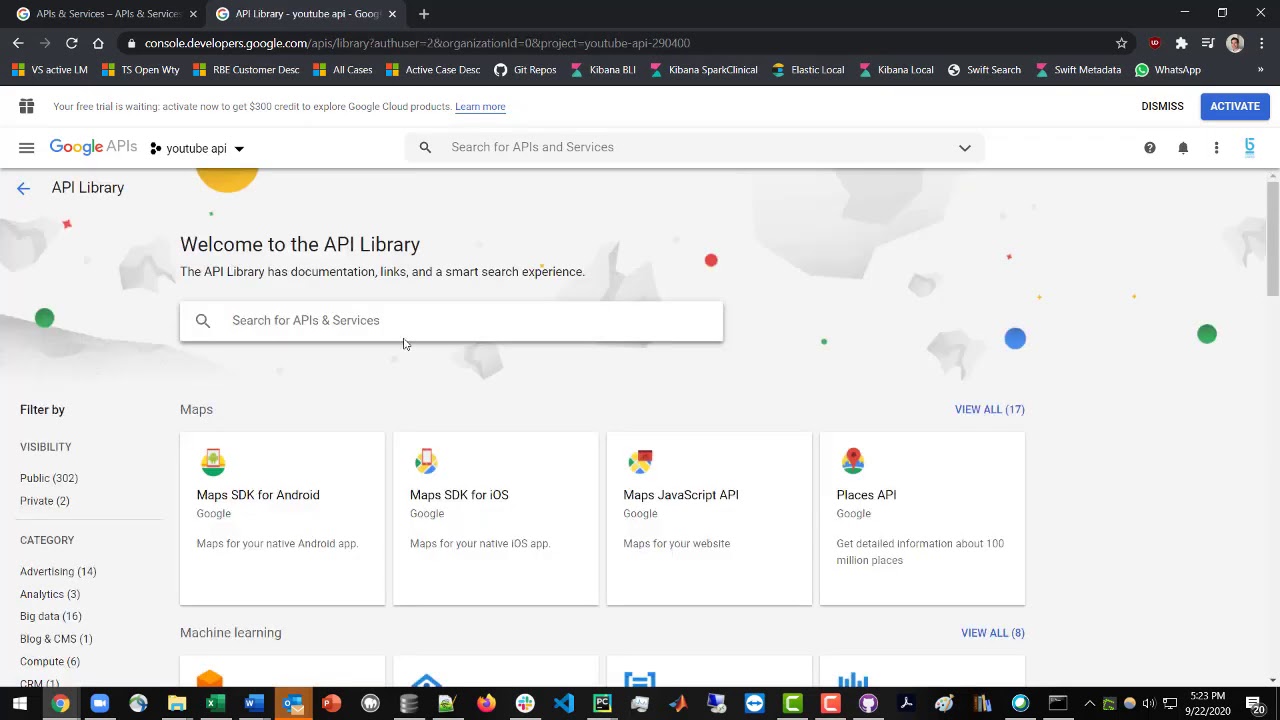Open Excel from the taskbar
The height and width of the screenshot is (720, 1280).
[214, 704]
